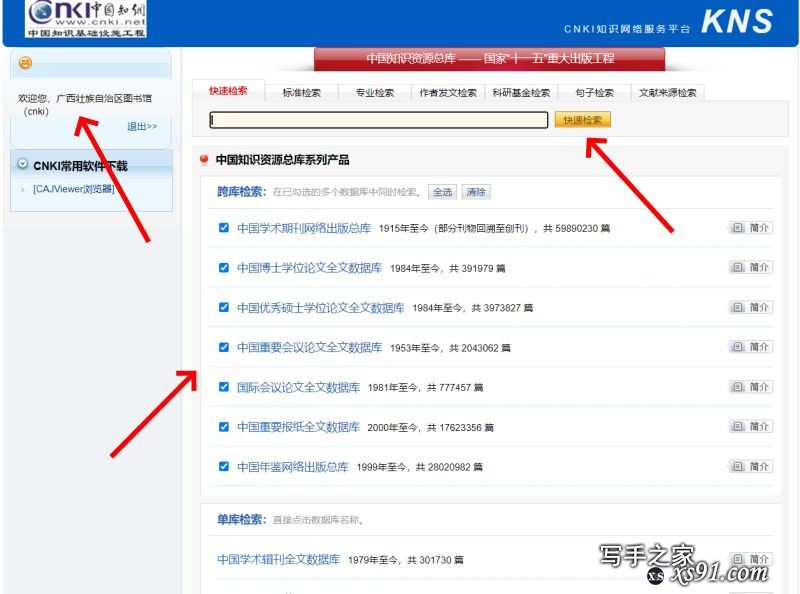This screenshot has height=594, width=800.
Task: Click the 共 59890230 篇 count text
Action: [577, 228]
